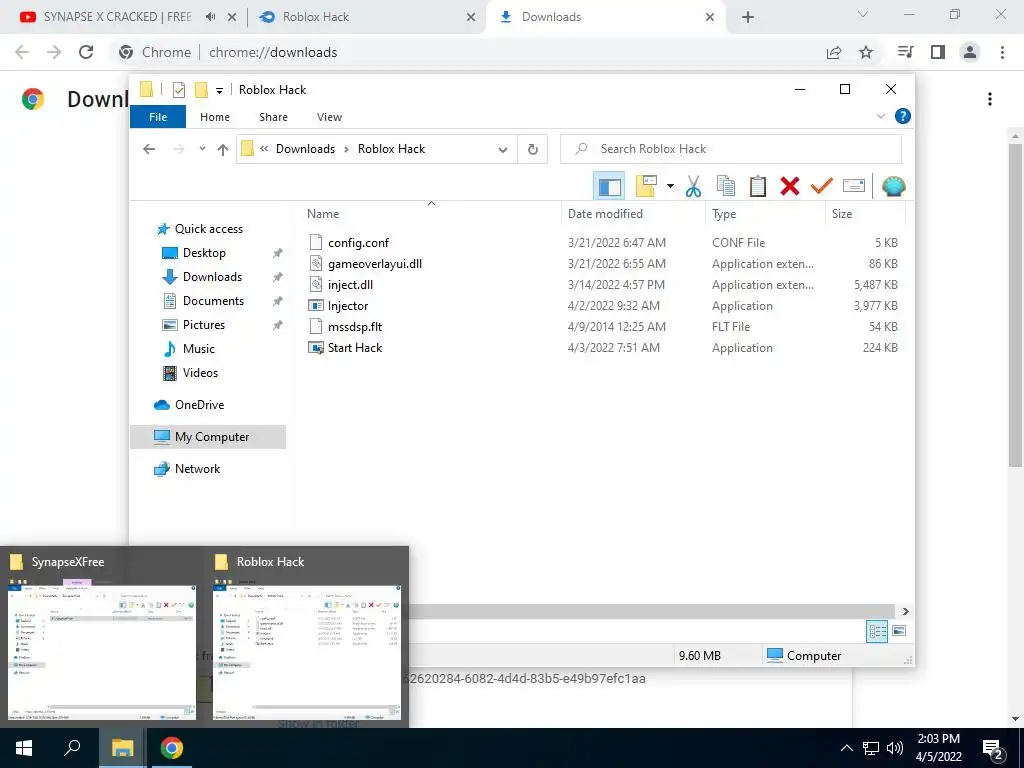This screenshot has height=768, width=1024.
Task: Click the horizontal scrollbar right arrow
Action: [905, 611]
